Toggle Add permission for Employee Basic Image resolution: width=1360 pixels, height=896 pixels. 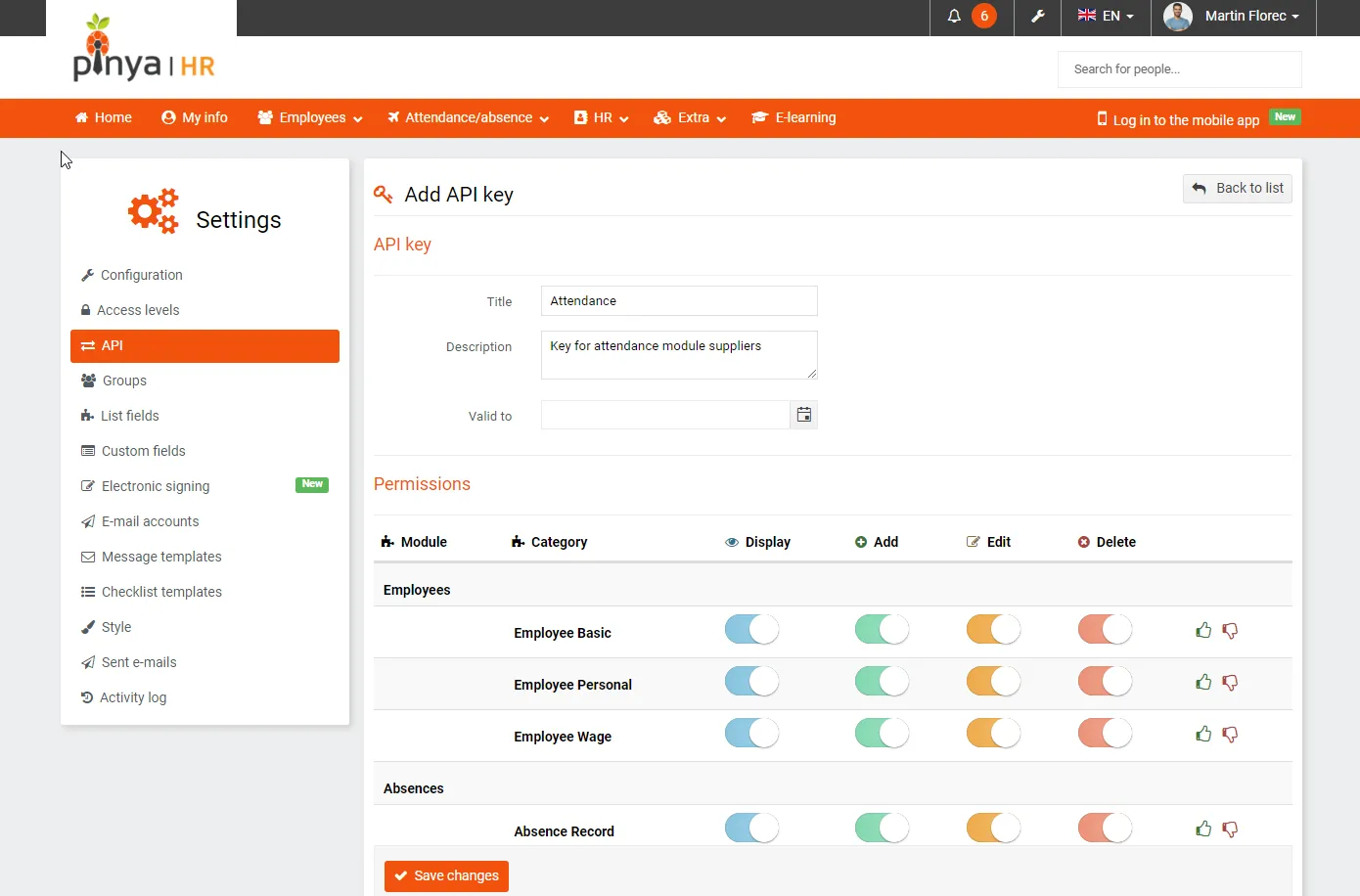pos(882,629)
